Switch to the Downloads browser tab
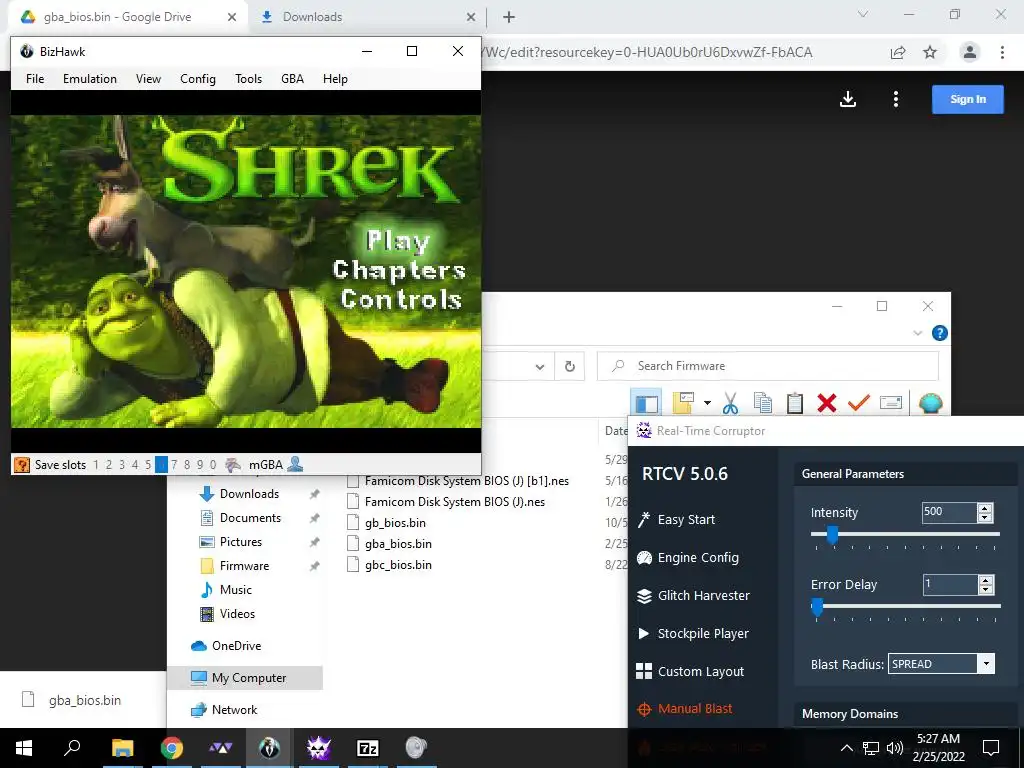Viewport: 1024px width, 768px height. [364, 17]
